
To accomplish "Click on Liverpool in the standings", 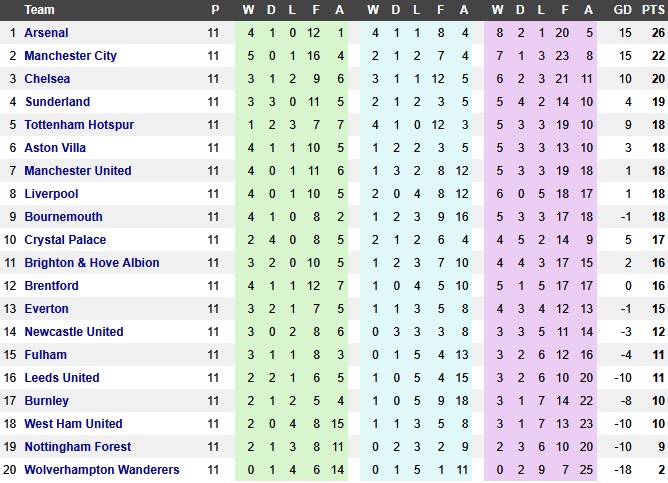I will coord(51,194).
